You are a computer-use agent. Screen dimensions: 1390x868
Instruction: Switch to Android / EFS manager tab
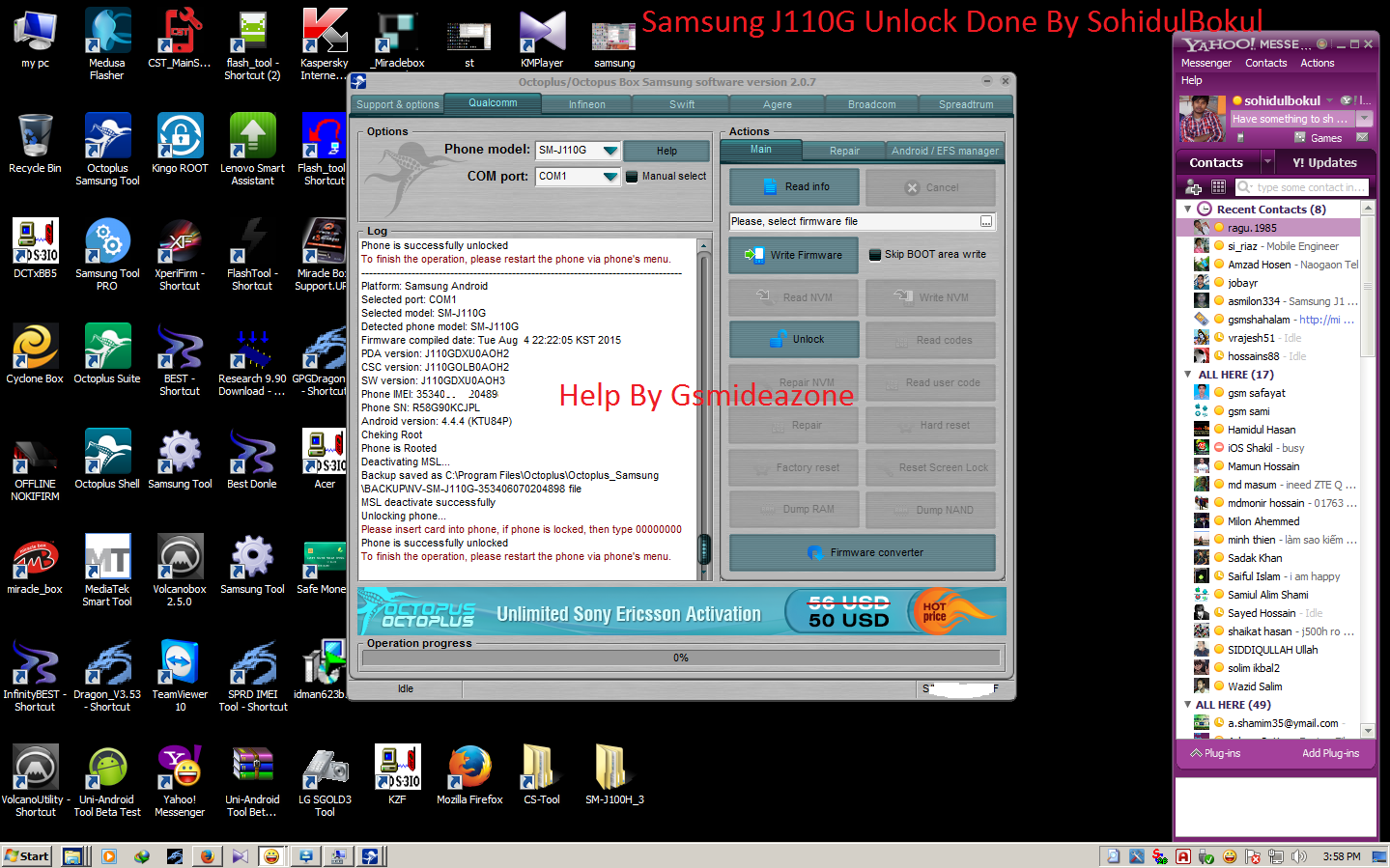click(945, 151)
